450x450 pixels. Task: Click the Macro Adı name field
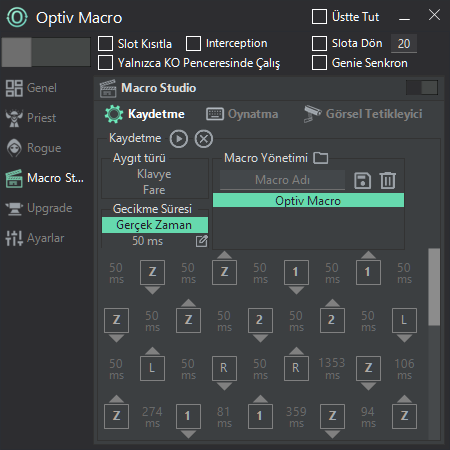282,180
